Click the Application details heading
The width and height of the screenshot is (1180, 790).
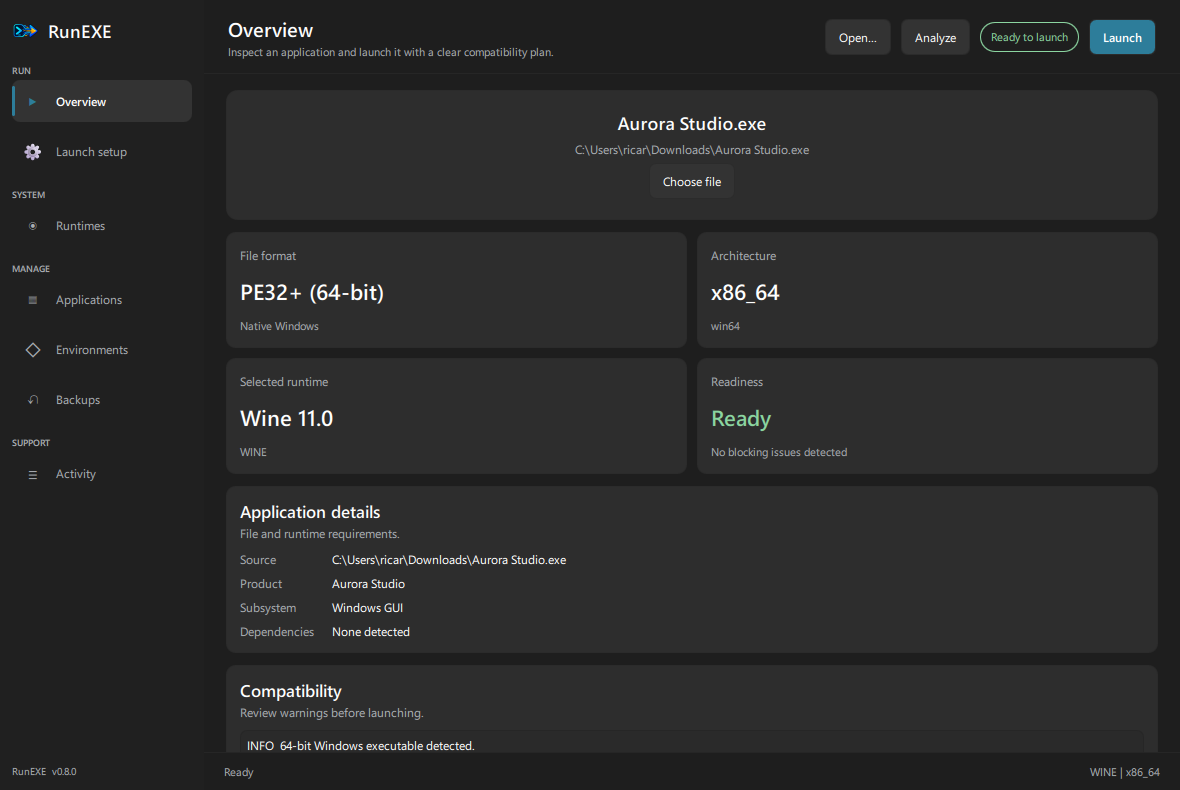pyautogui.click(x=310, y=512)
